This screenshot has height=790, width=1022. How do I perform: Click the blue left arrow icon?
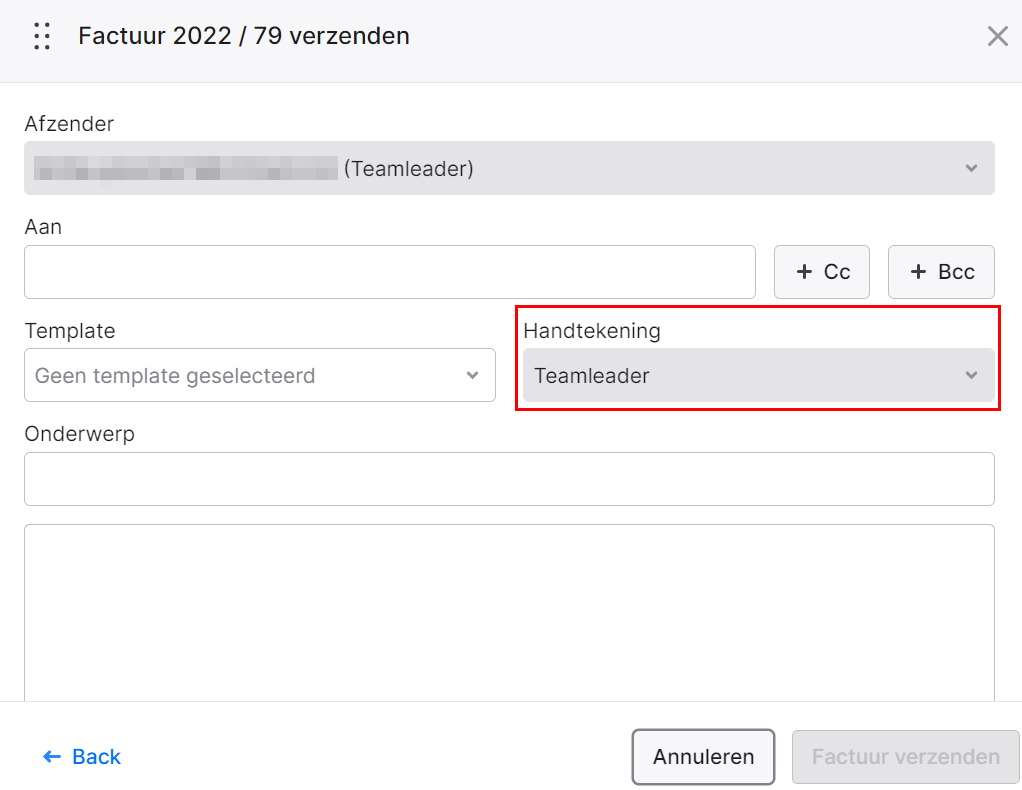tap(51, 757)
